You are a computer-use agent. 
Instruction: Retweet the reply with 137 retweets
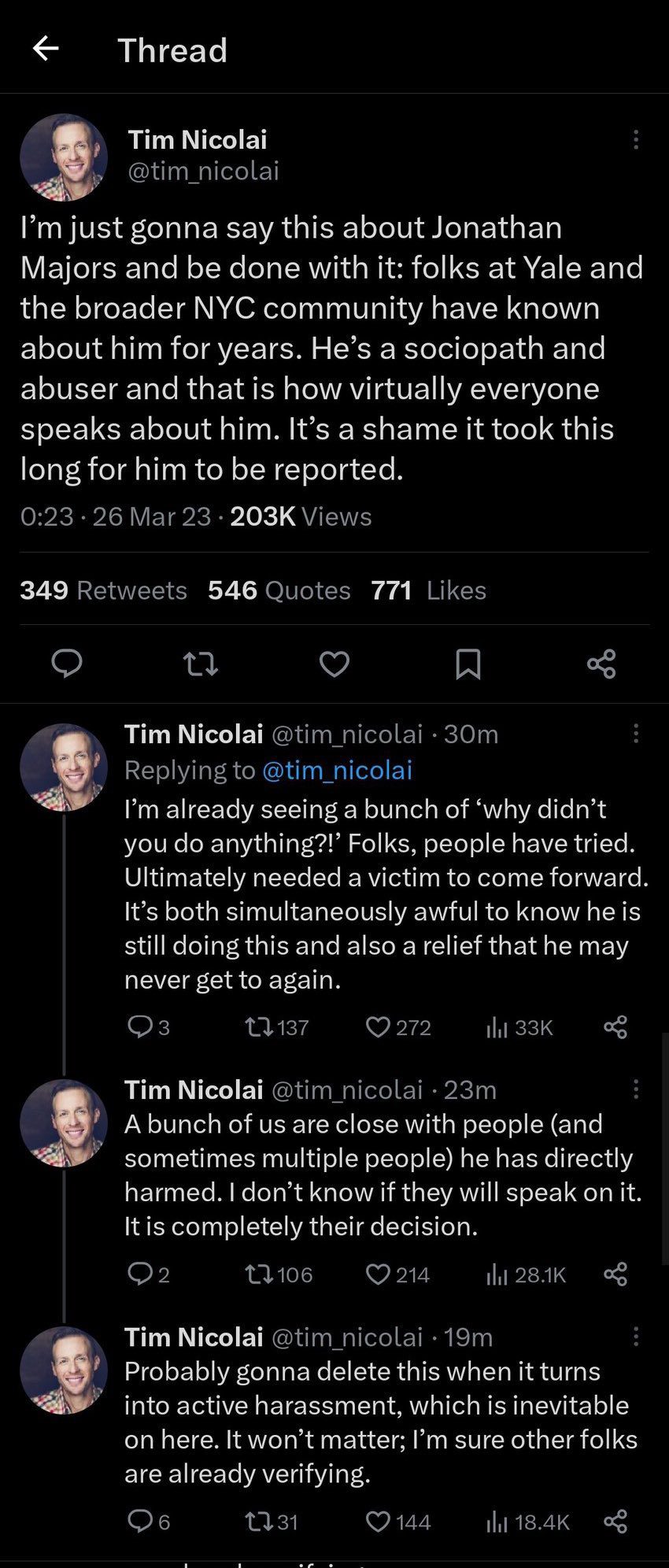259,1027
